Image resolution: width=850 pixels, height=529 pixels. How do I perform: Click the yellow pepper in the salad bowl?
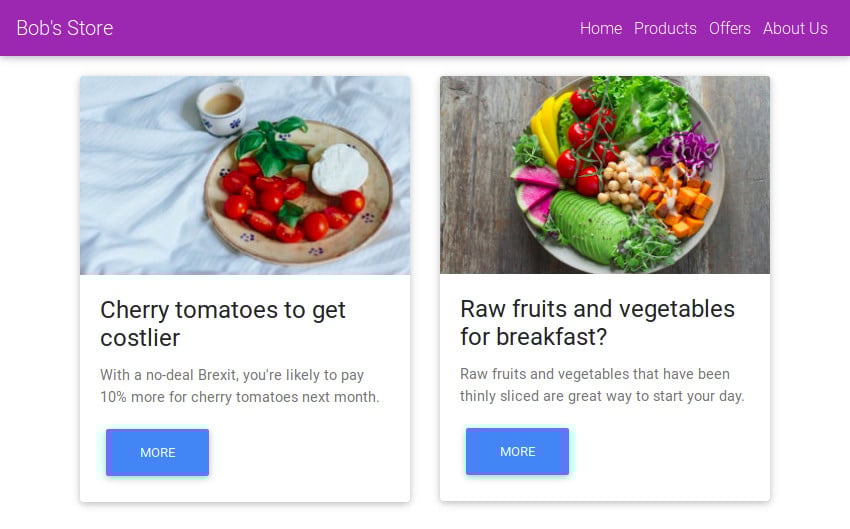pos(545,126)
